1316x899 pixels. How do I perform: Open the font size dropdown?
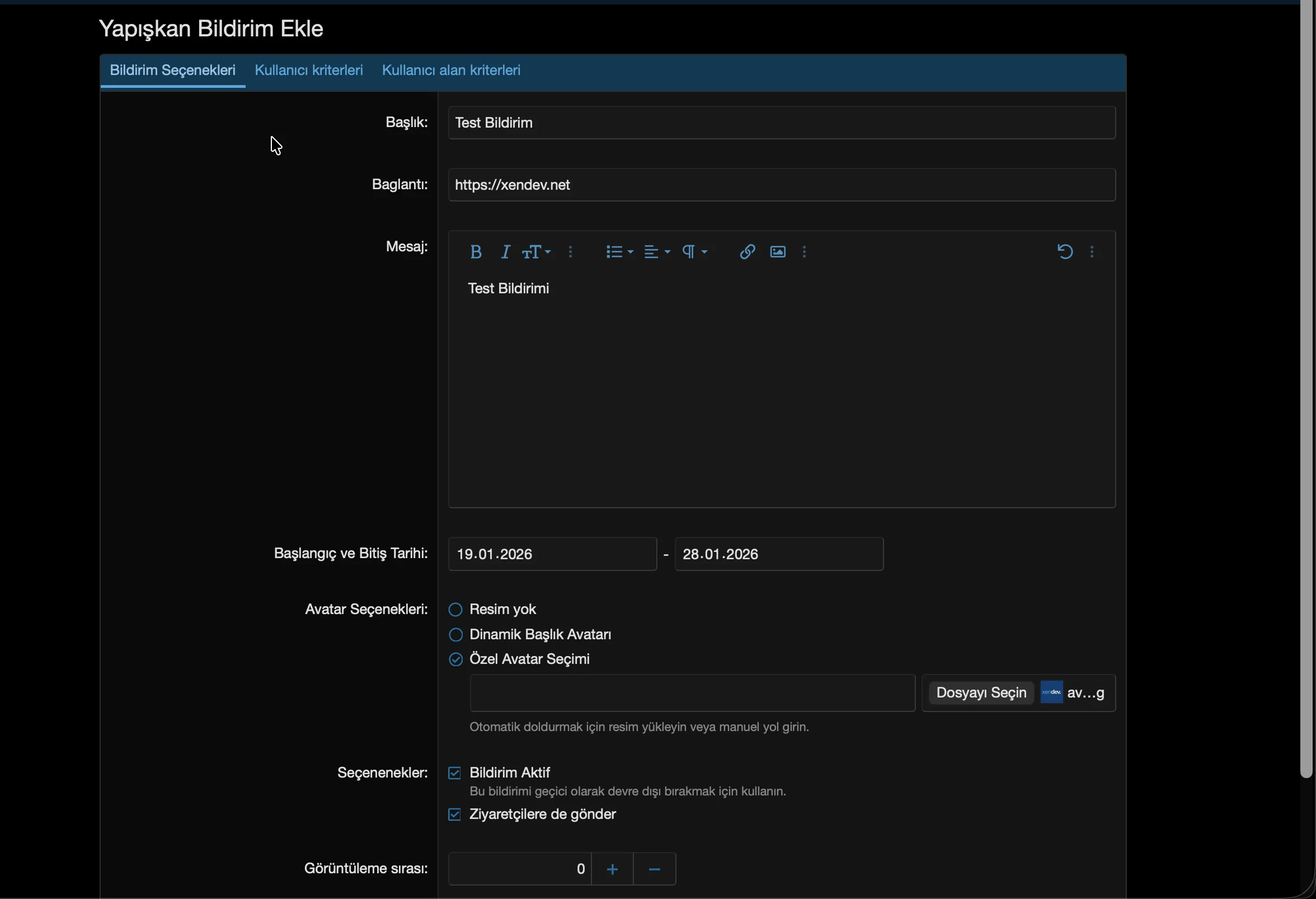tap(535, 252)
